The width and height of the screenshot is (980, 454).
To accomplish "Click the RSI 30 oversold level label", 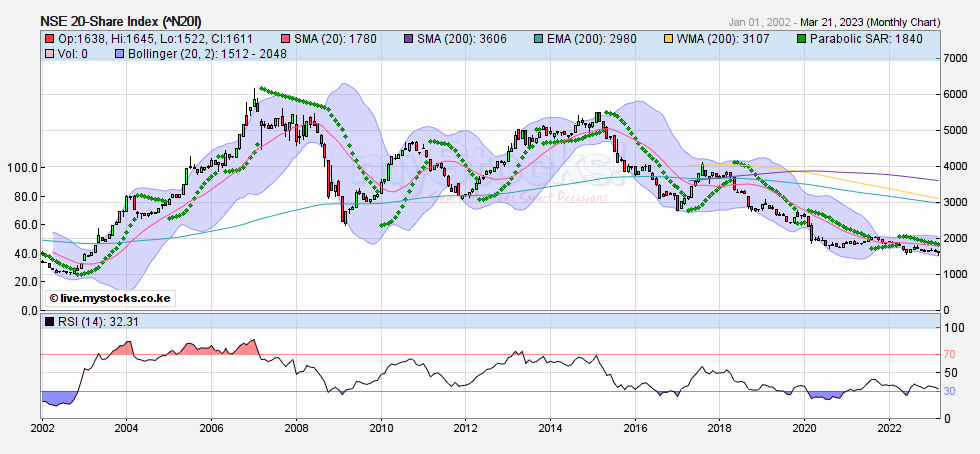I will [951, 391].
